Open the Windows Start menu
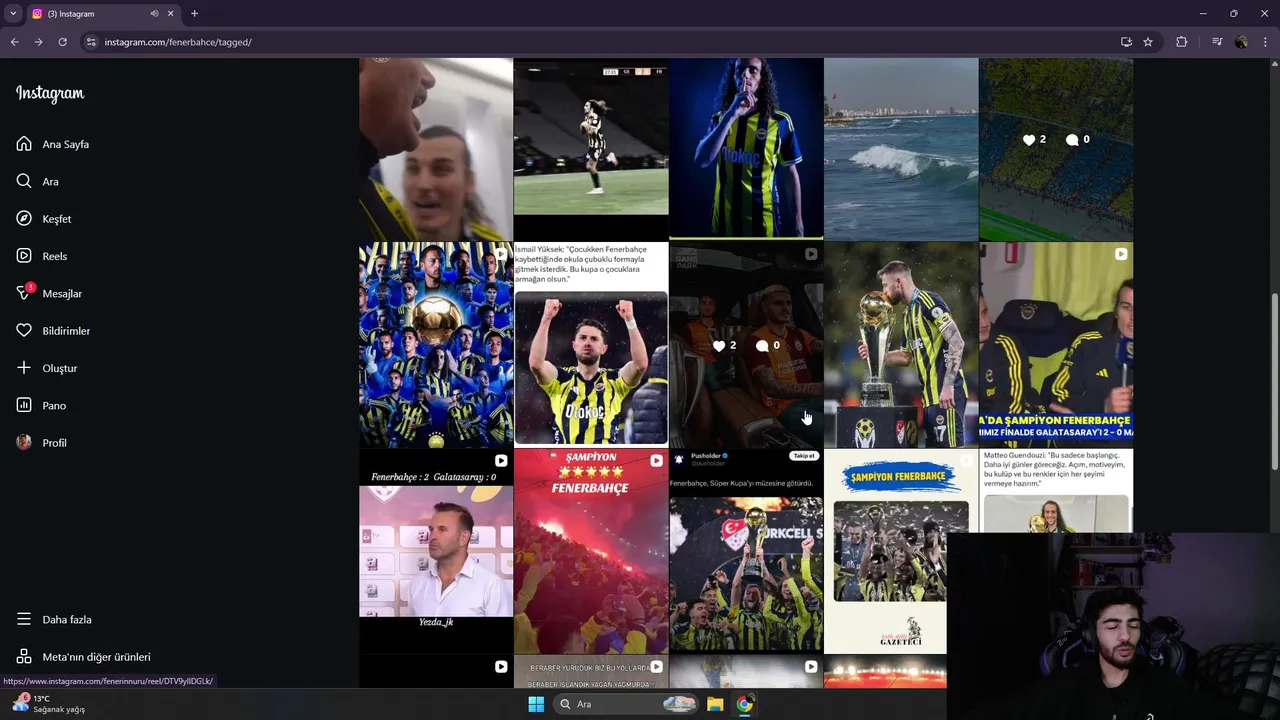1280x720 pixels. tap(536, 704)
